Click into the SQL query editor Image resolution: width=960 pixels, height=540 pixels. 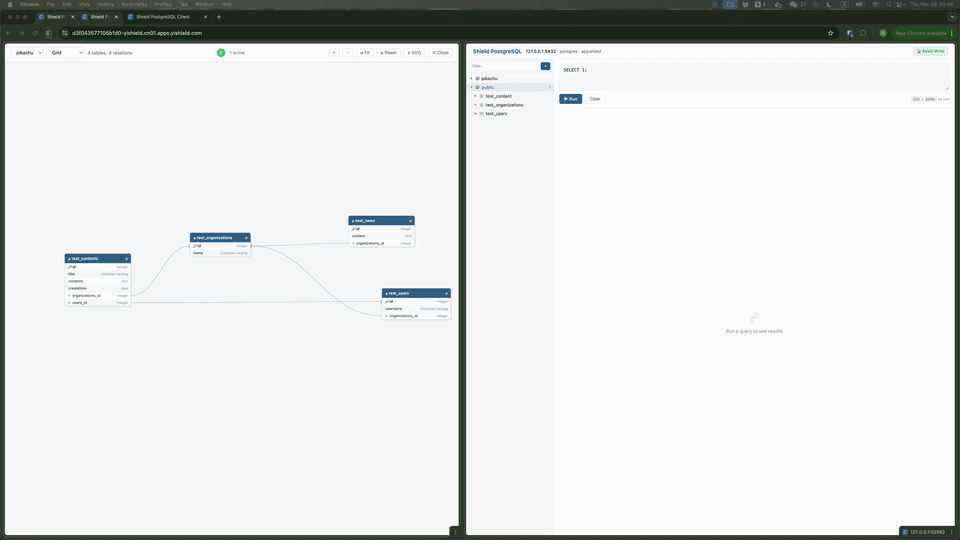tap(754, 77)
